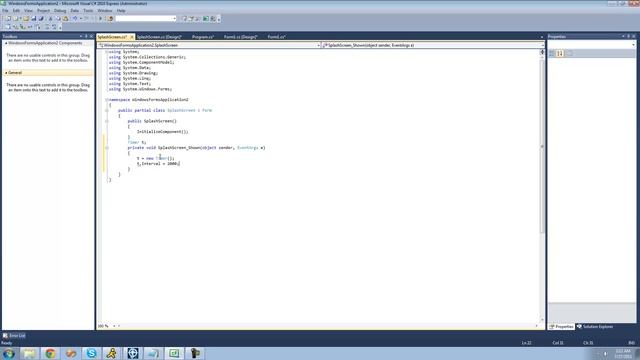Open the active files dropdown arrow at tab strip end
This screenshot has width=640, height=360.
pos(542,37)
